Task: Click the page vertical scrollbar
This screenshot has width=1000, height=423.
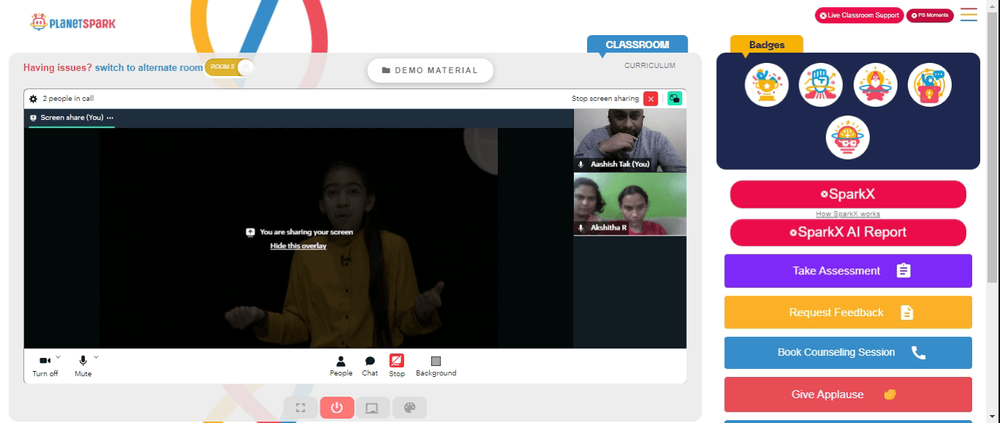Action: 993,147
